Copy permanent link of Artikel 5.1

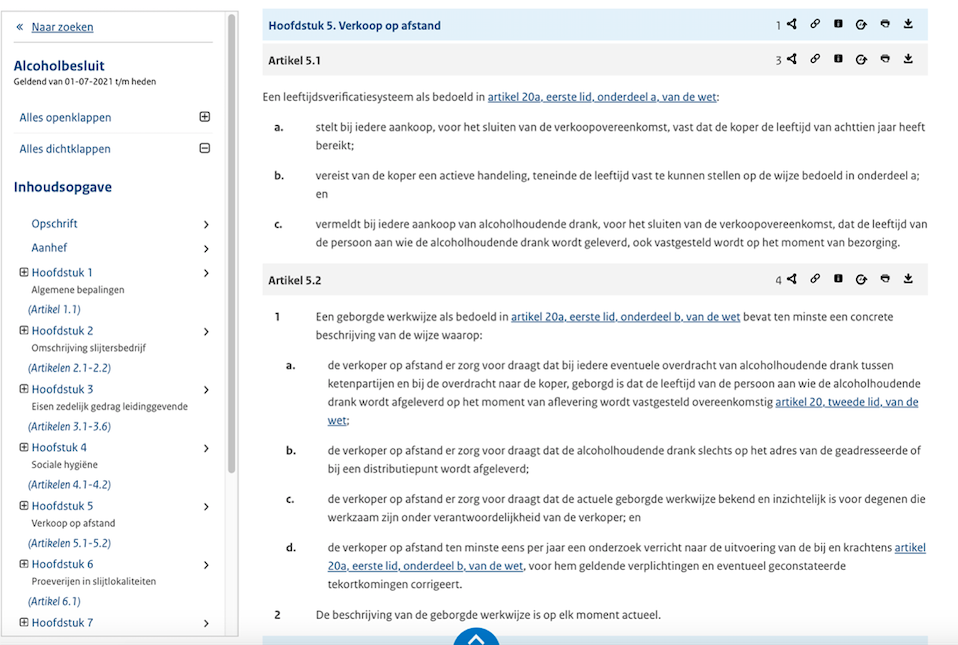815,59
